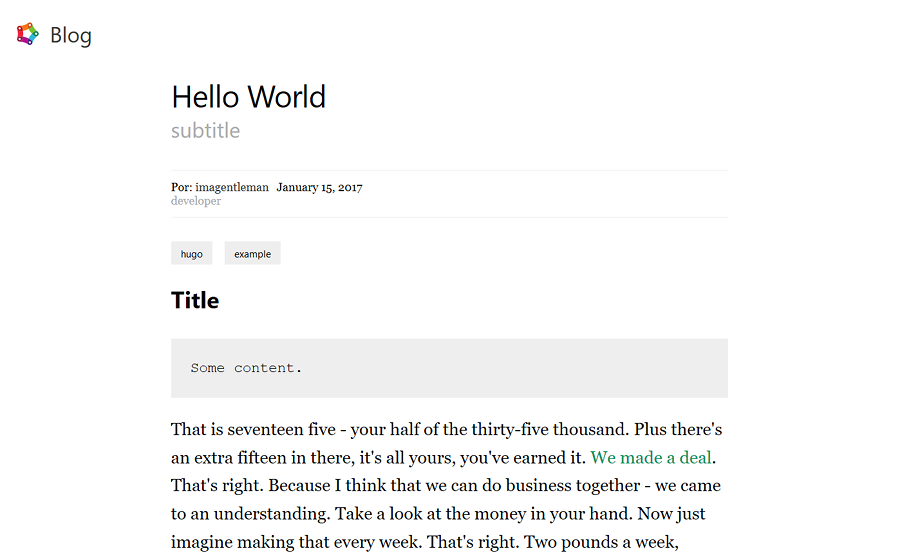Click the bold Title heading
Screen dimensions: 900x560
pyautogui.click(x=195, y=301)
